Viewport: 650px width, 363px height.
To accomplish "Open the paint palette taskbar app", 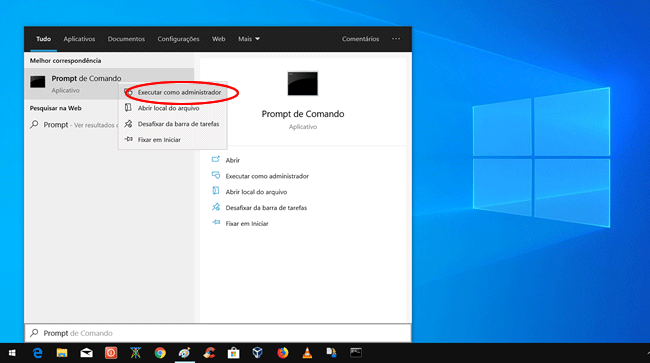I will click(x=184, y=353).
